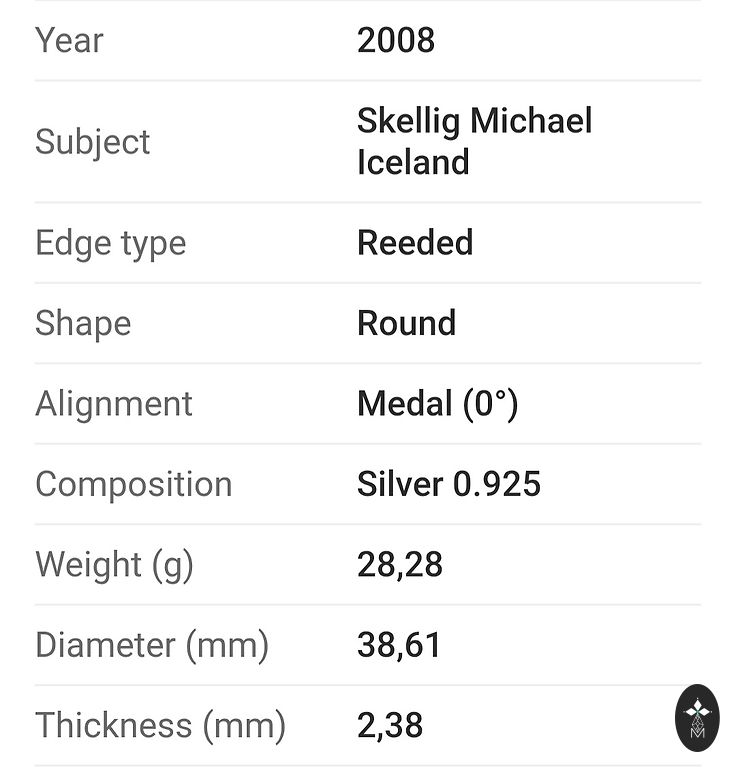Screen dimensions: 736x768
Task: Click the Diameter (mm) label
Action: tap(152, 645)
